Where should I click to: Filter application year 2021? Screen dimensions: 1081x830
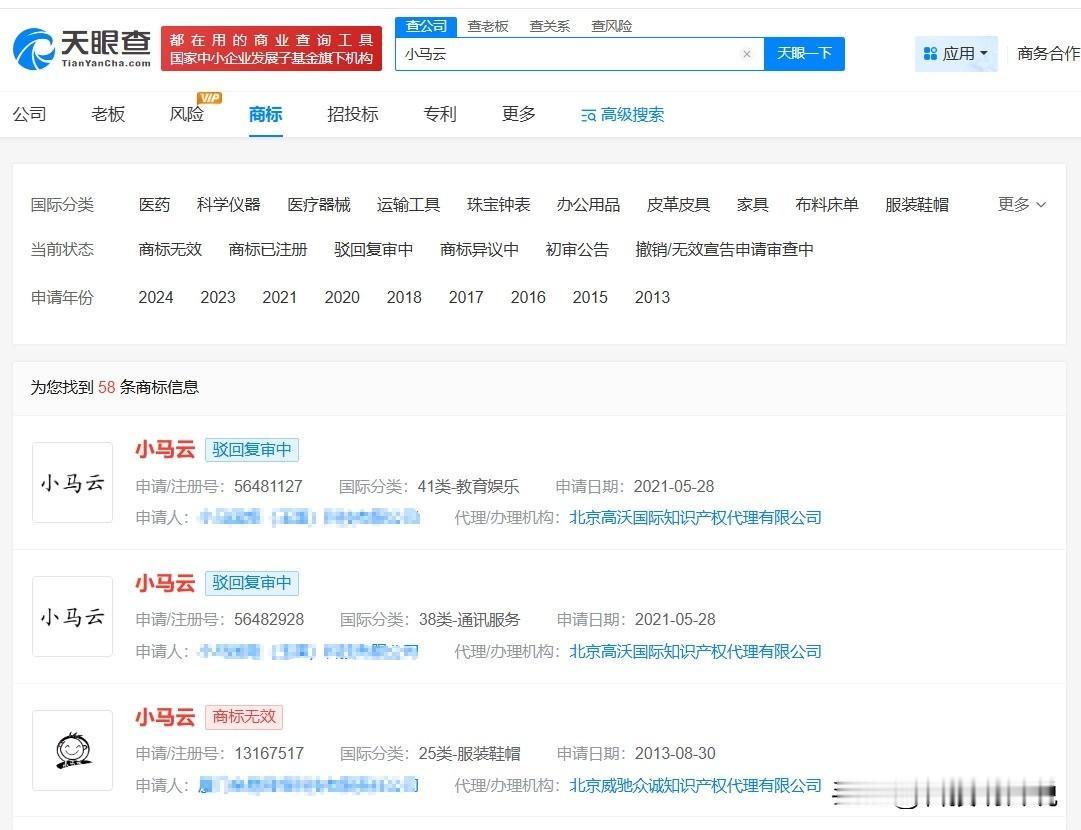tap(279, 297)
